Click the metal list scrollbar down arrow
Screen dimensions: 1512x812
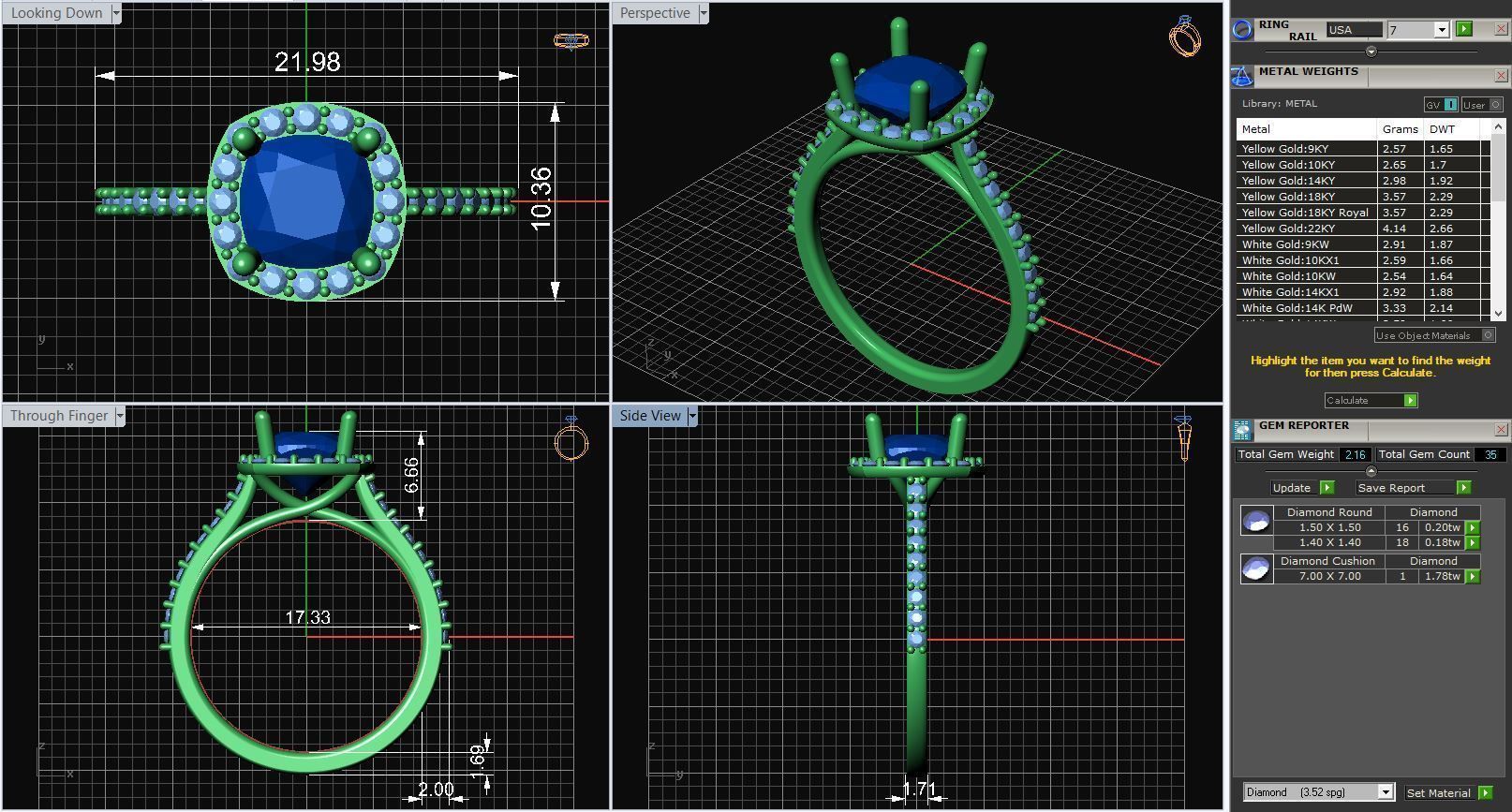[x=1497, y=314]
